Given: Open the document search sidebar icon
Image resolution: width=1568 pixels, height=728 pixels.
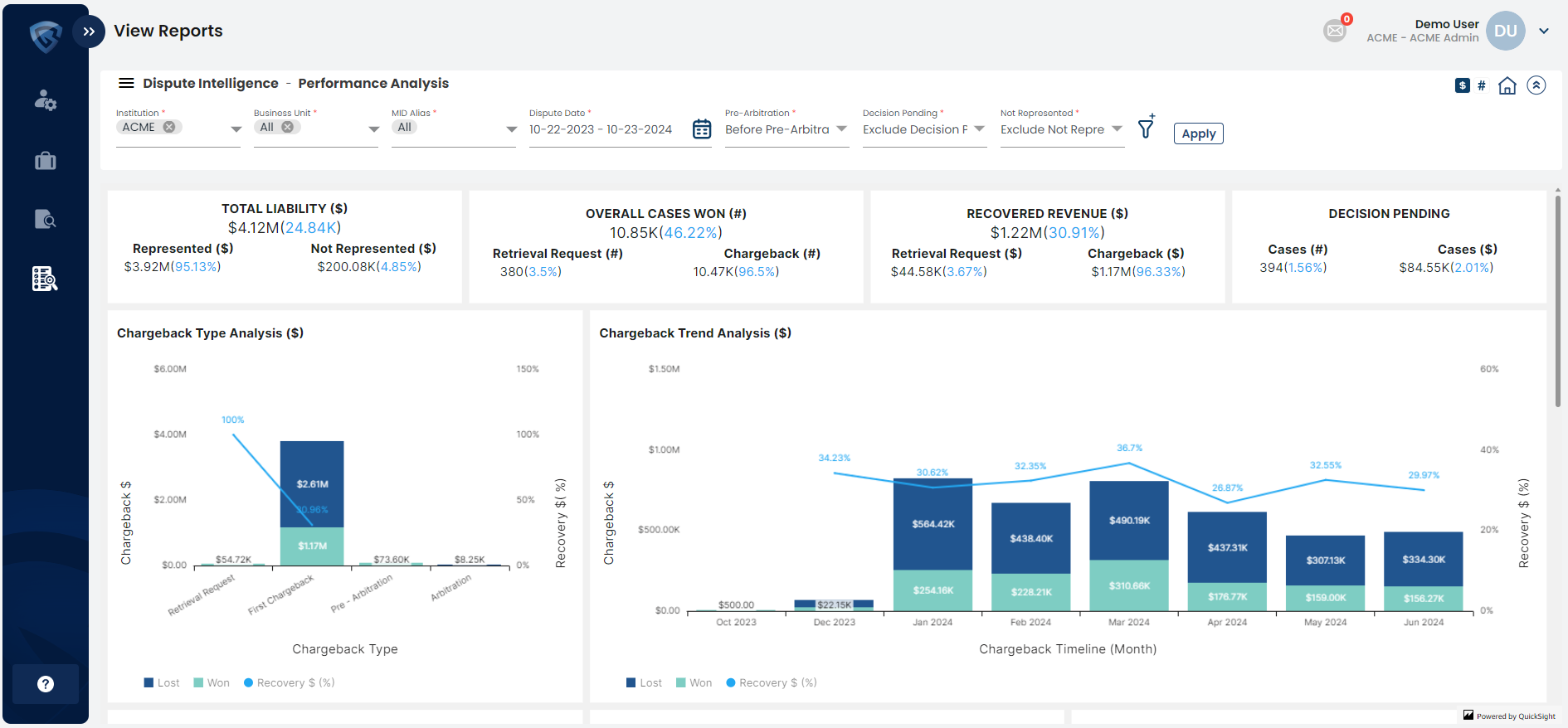Looking at the screenshot, I should 45,220.
